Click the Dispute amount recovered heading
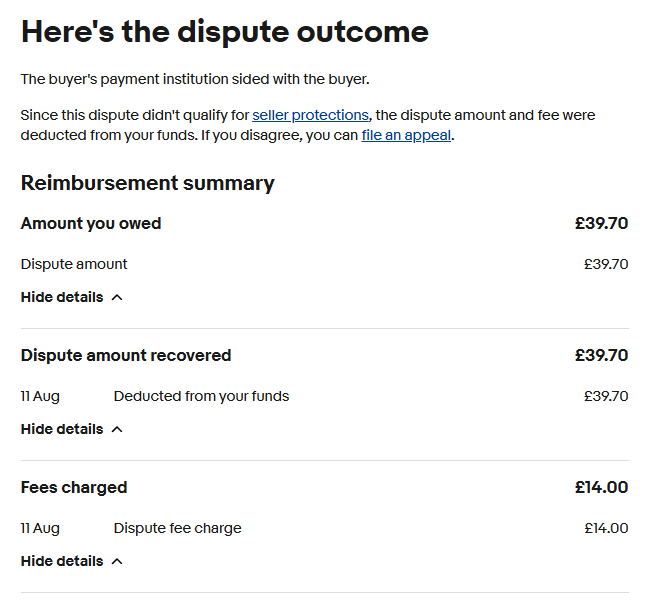The height and width of the screenshot is (607, 653). click(126, 355)
